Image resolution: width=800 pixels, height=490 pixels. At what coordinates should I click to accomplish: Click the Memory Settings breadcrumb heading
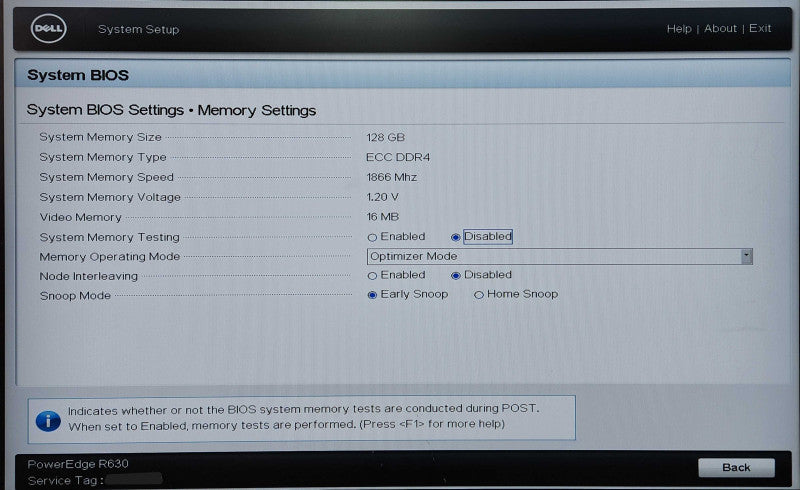(257, 110)
